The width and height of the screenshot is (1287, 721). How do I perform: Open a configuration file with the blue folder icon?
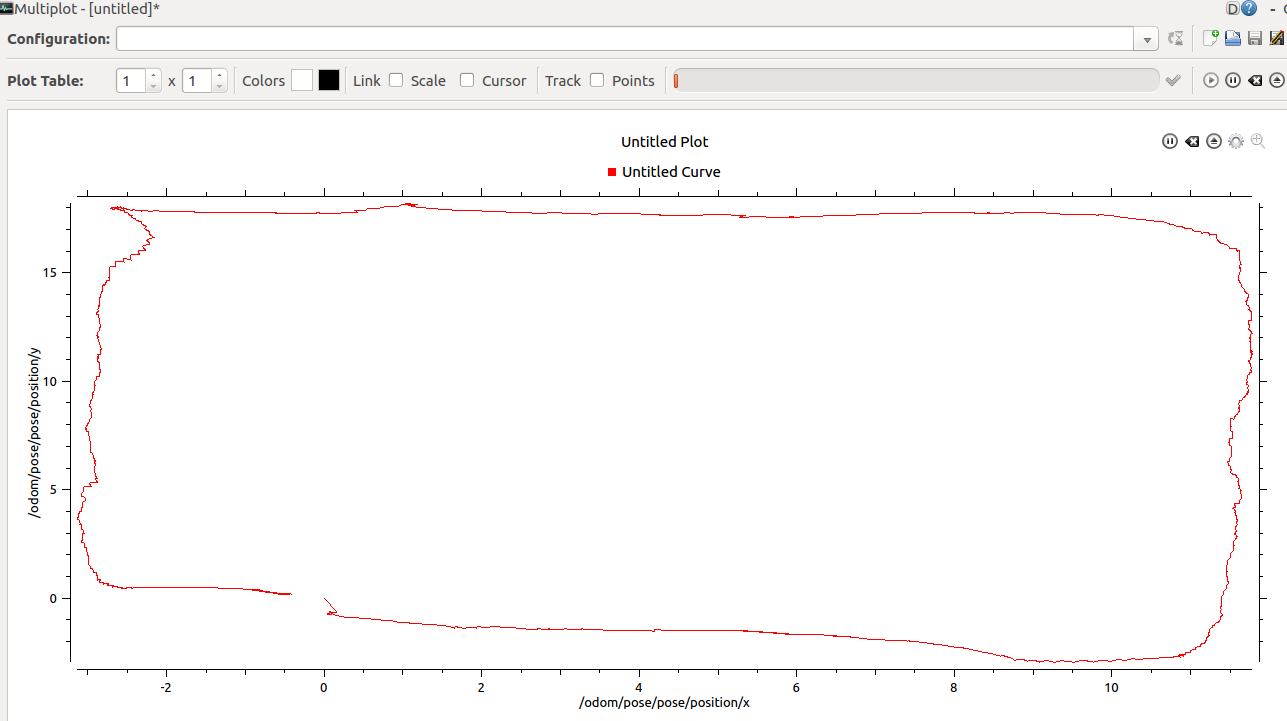(x=1233, y=38)
